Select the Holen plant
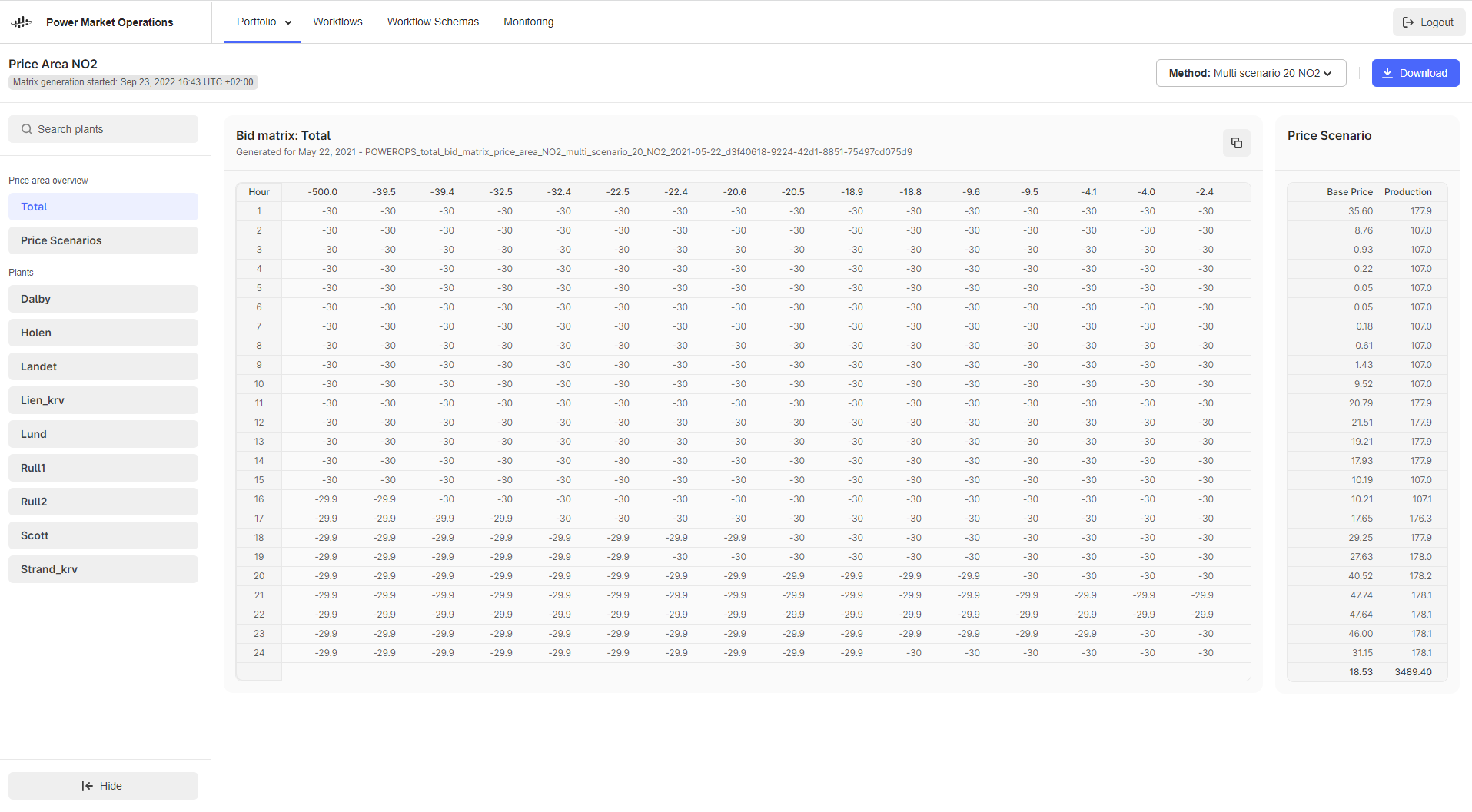Screen dimensions: 1472x812 (103, 333)
